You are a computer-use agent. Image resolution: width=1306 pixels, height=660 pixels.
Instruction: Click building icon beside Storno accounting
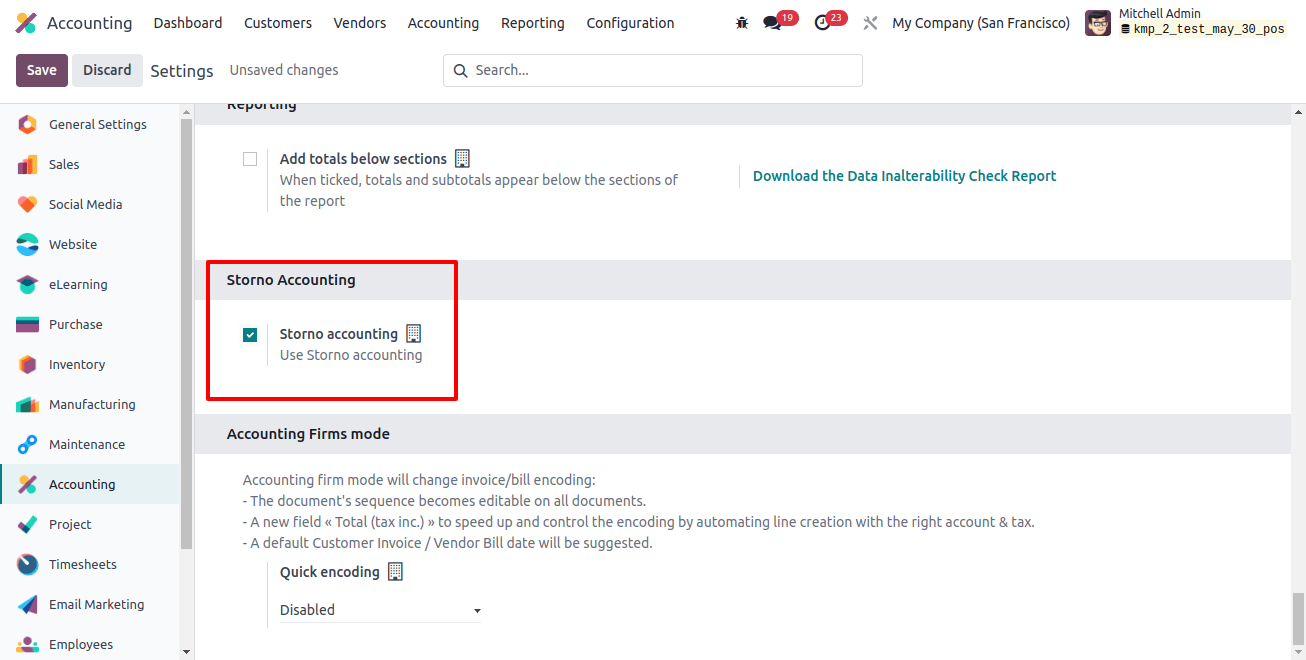tap(413, 334)
